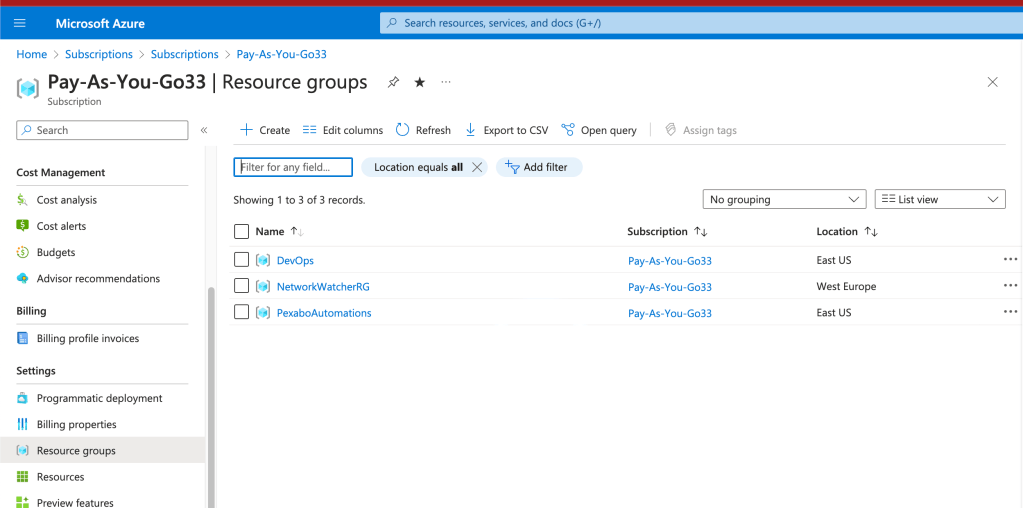
Task: Collapse the left navigation pane
Action: tap(204, 130)
